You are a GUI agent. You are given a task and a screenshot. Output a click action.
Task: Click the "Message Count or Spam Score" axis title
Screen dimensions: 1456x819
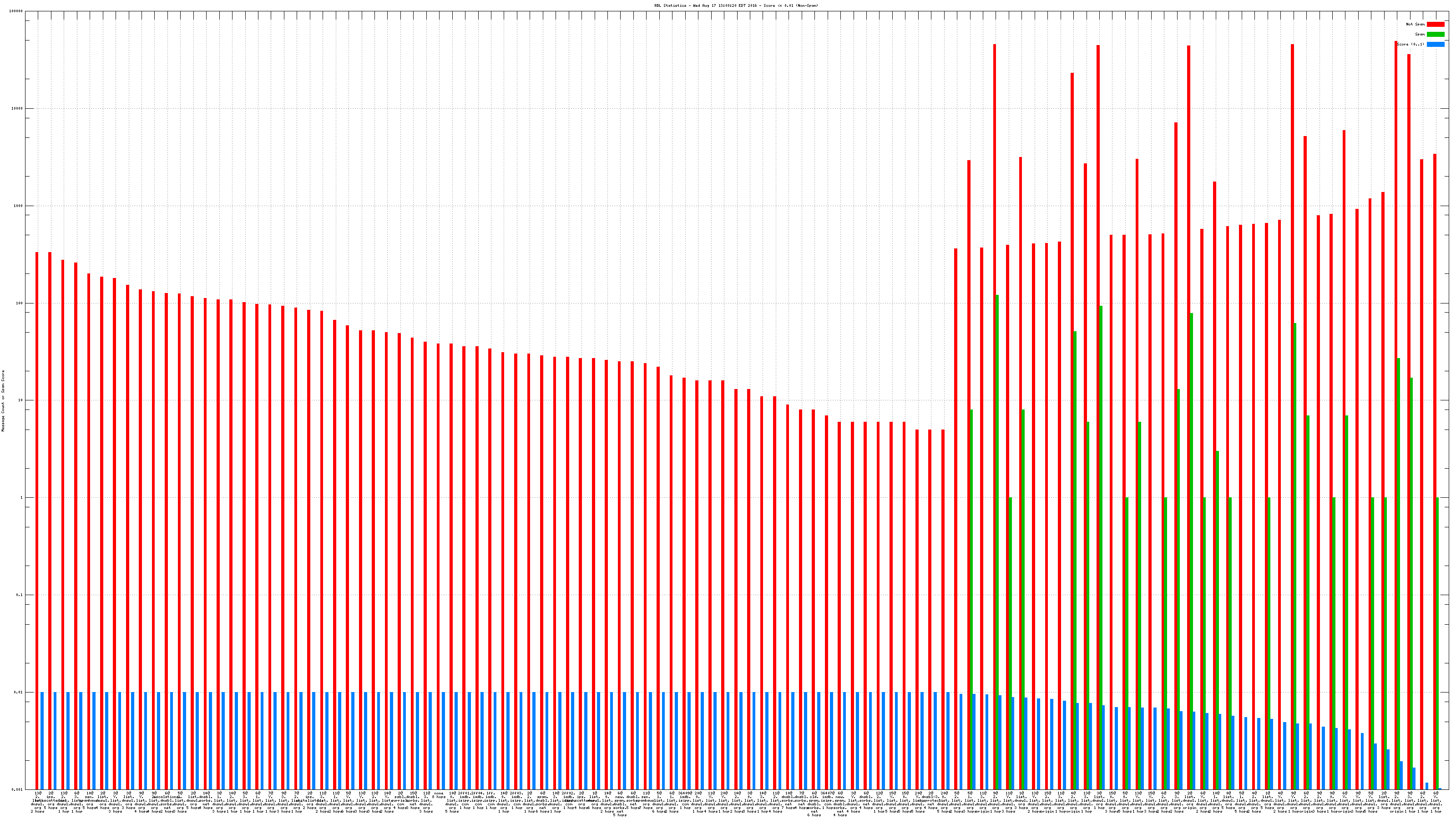(x=3, y=401)
